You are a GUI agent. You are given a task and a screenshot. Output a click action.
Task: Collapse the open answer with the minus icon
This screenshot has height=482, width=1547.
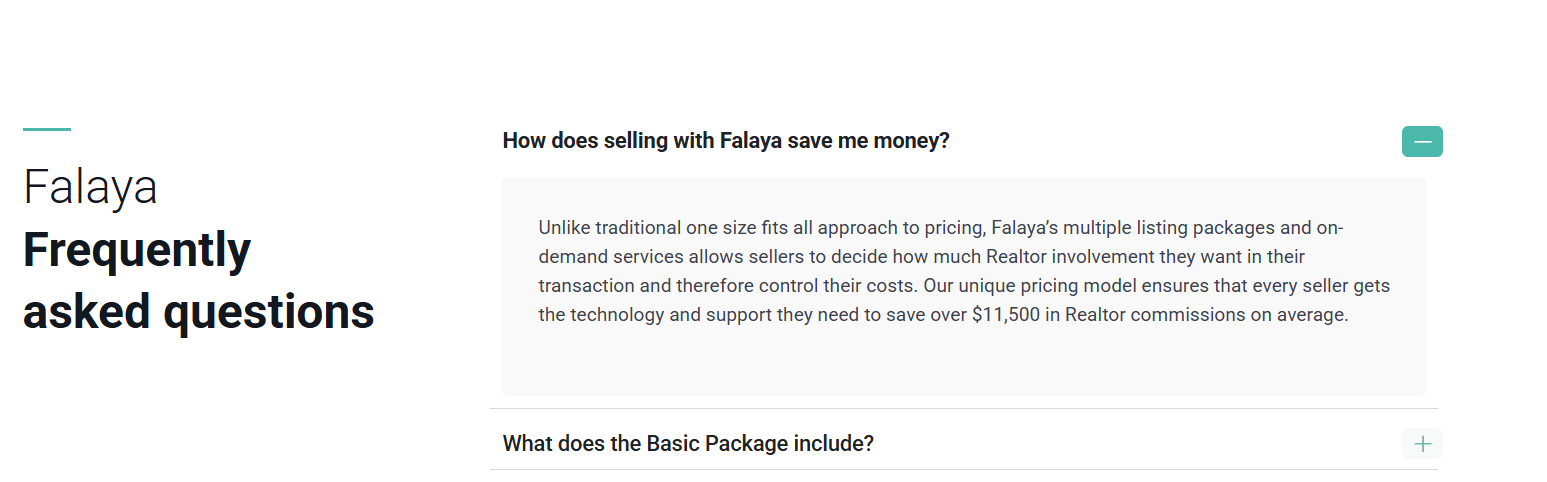pos(1422,142)
